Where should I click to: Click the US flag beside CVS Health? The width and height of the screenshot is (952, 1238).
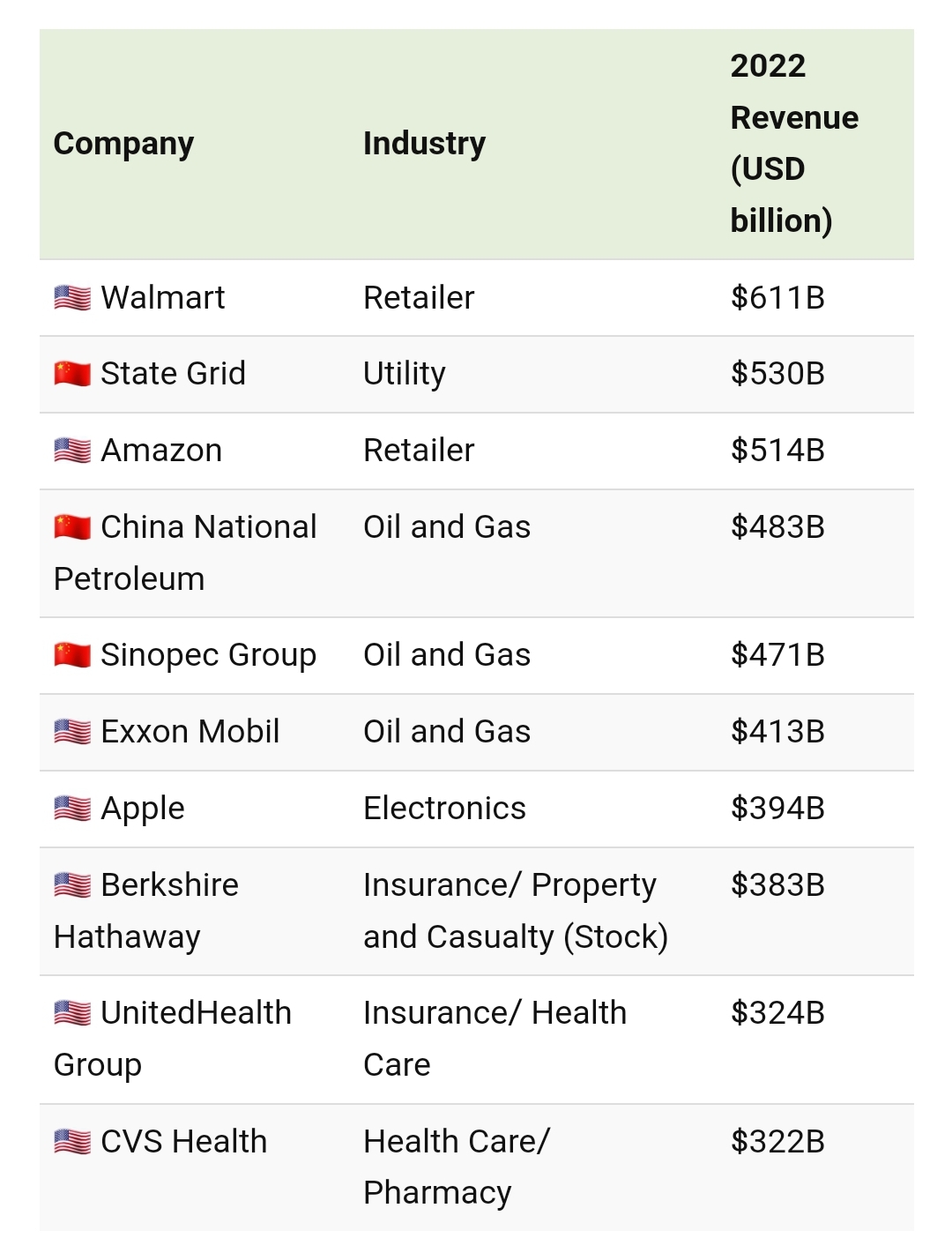point(72,1142)
